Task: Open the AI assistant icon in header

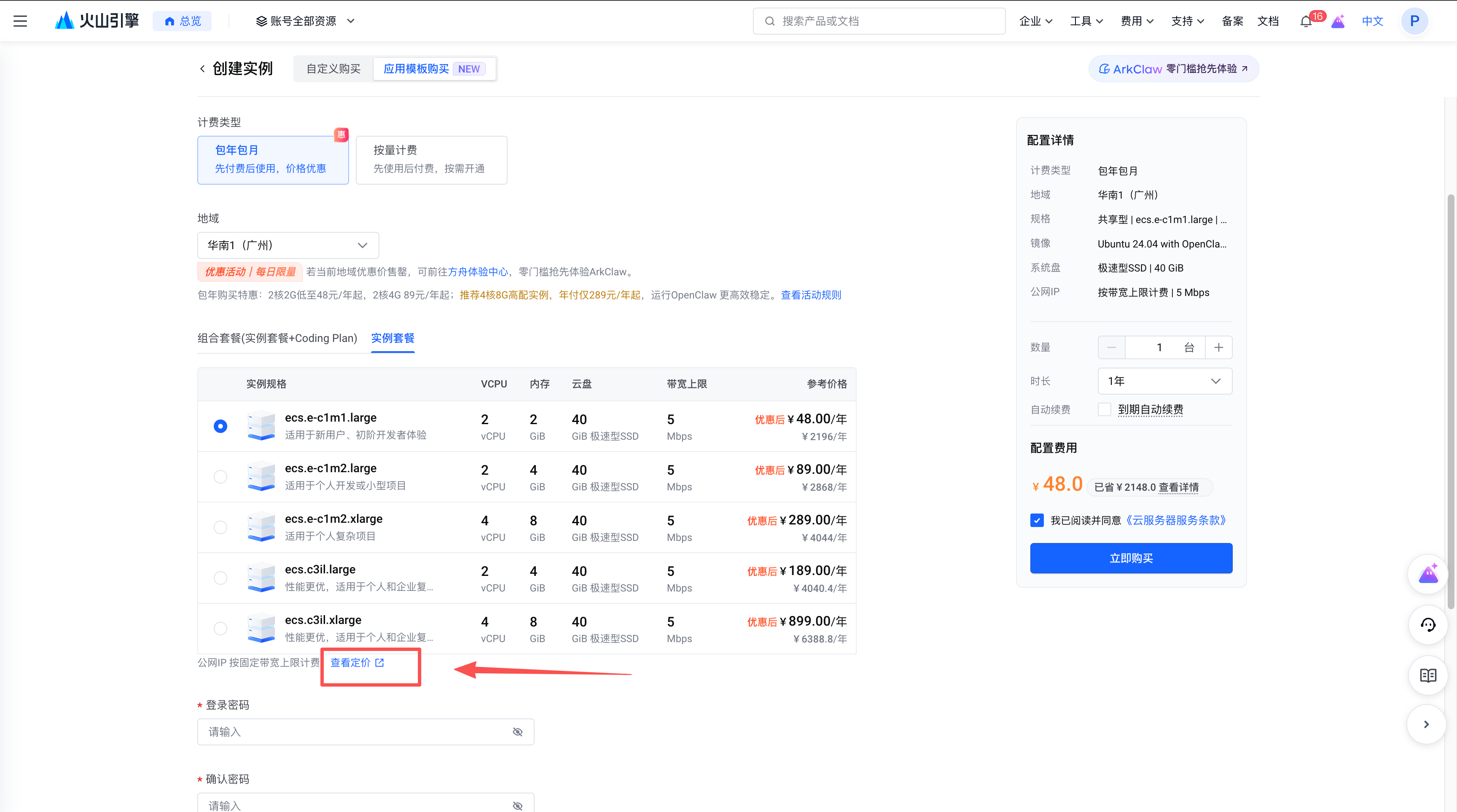Action: 1338,22
